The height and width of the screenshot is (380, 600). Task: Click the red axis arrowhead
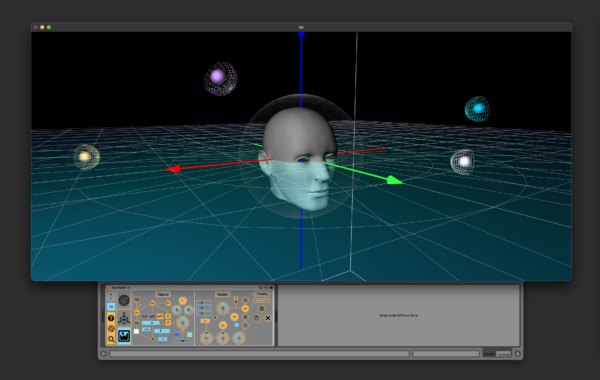tap(172, 168)
